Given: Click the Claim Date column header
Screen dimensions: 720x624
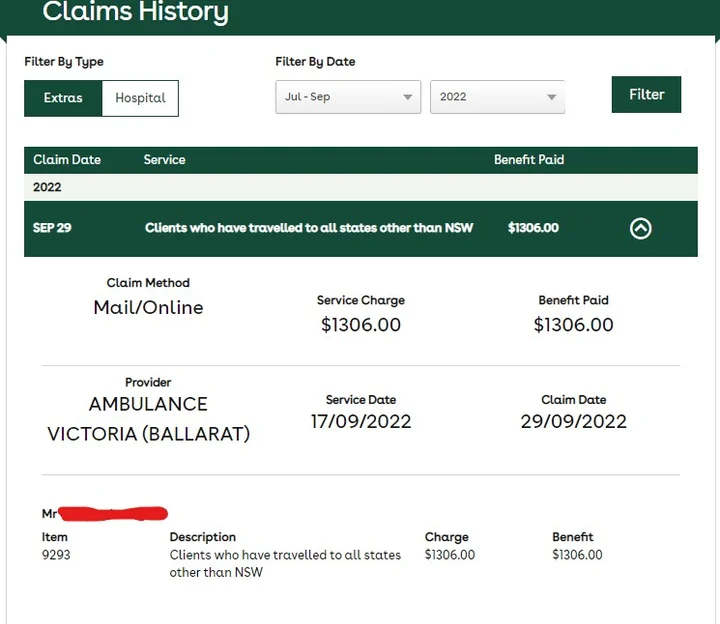Looking at the screenshot, I should pyautogui.click(x=67, y=160).
